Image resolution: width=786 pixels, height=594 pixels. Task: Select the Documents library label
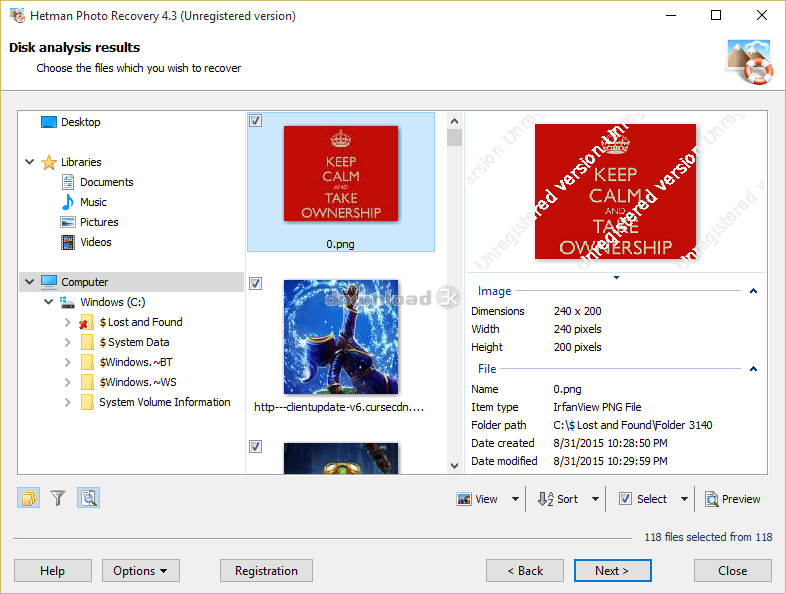click(107, 182)
